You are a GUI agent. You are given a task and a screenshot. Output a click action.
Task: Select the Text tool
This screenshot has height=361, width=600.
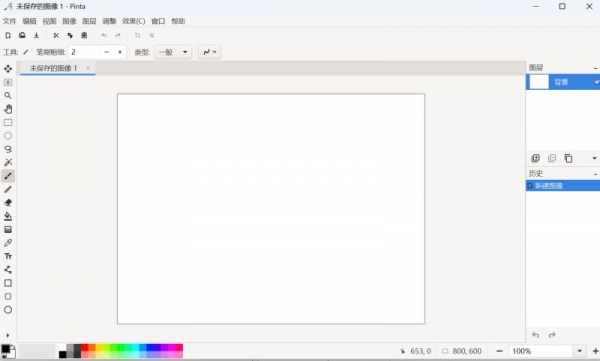click(x=8, y=256)
